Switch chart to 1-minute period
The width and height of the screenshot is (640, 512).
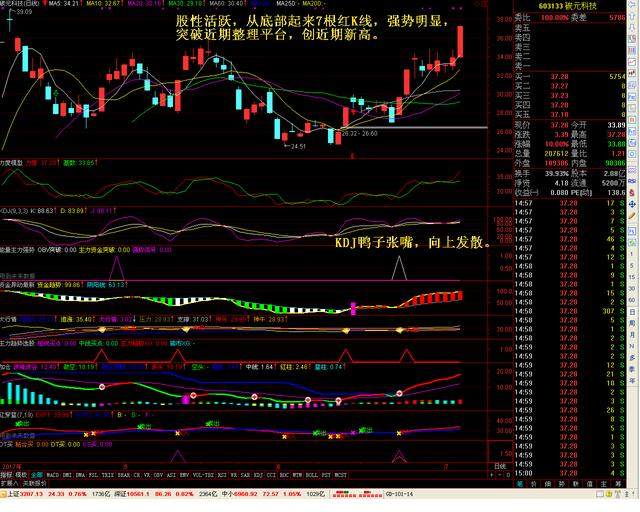tap(632, 254)
